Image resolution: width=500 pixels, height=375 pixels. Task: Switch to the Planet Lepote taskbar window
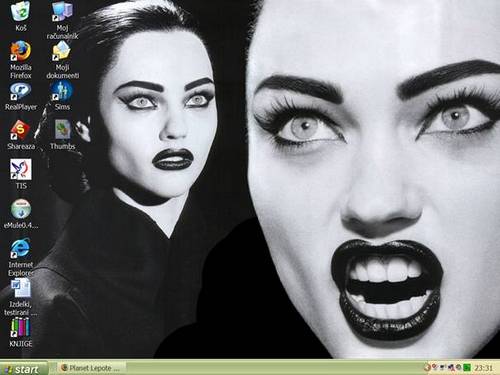[91, 368]
